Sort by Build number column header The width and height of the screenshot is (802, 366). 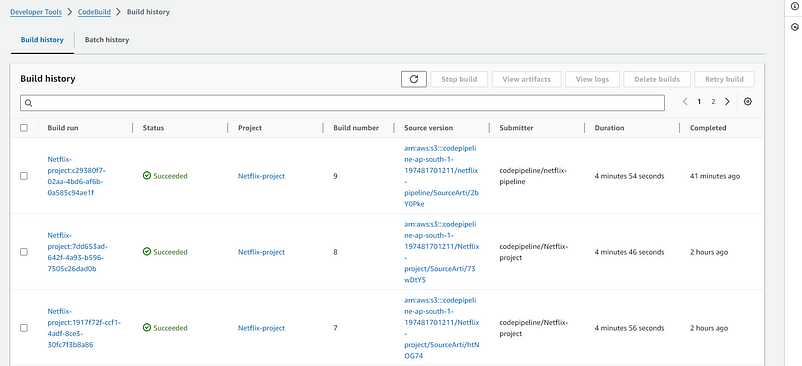[x=356, y=128]
